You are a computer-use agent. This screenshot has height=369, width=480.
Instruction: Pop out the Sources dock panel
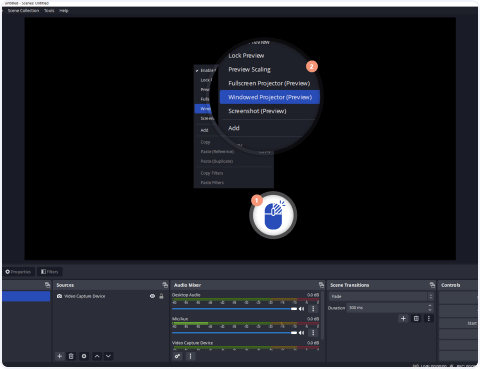165,285
